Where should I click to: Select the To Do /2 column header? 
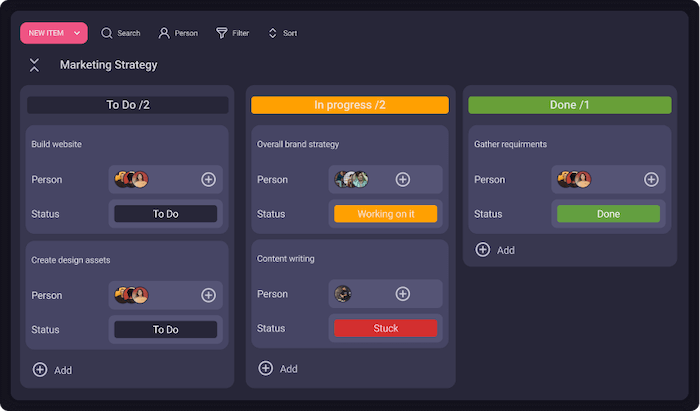tap(128, 105)
